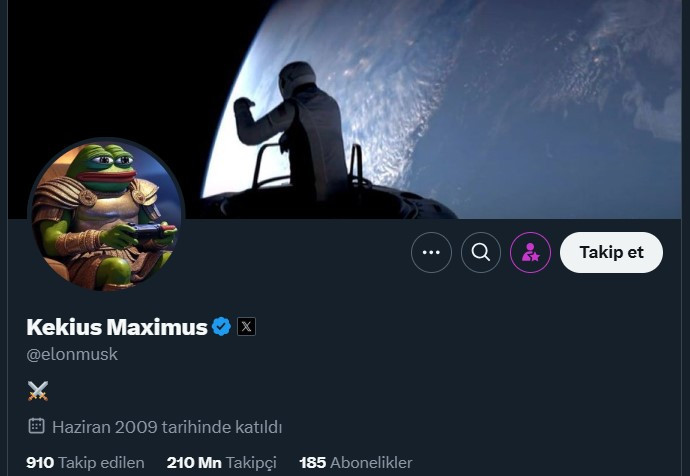
Task: Open the Pepe frog profile picture
Action: pyautogui.click(x=106, y=216)
